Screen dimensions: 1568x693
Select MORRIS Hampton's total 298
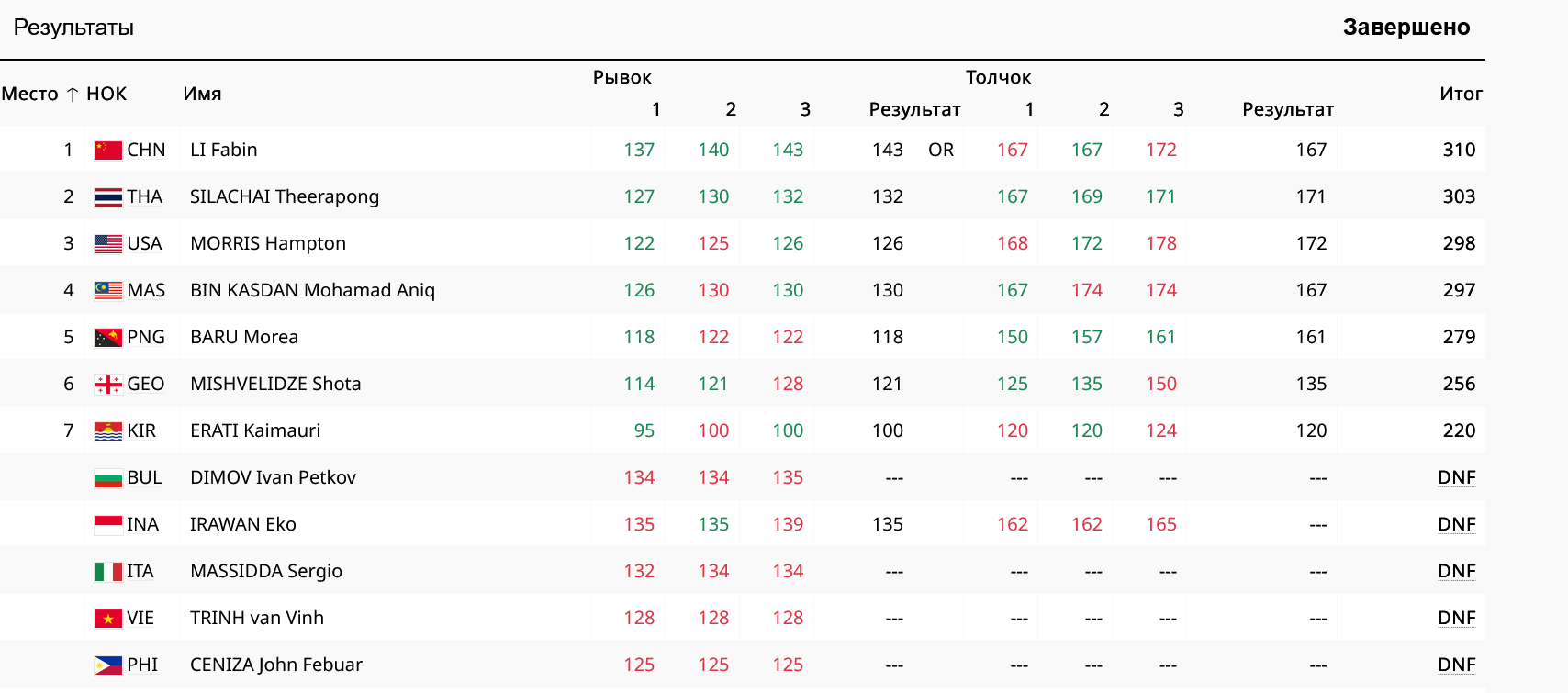[x=1459, y=243]
